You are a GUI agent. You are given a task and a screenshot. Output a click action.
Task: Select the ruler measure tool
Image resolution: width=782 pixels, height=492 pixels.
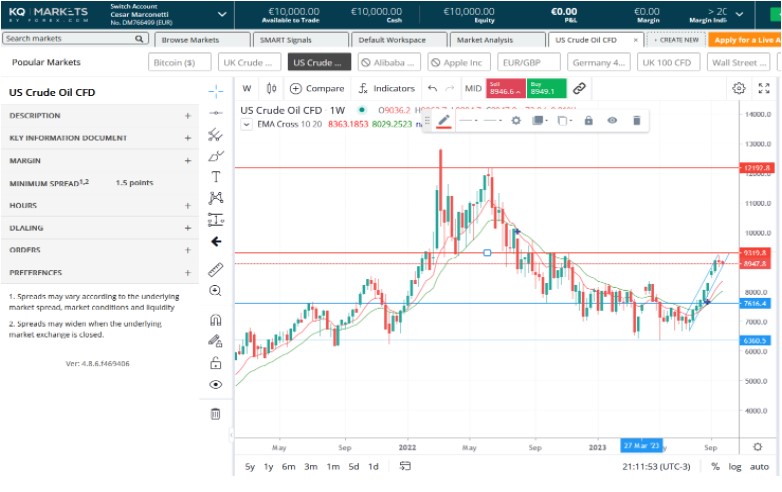(215, 269)
